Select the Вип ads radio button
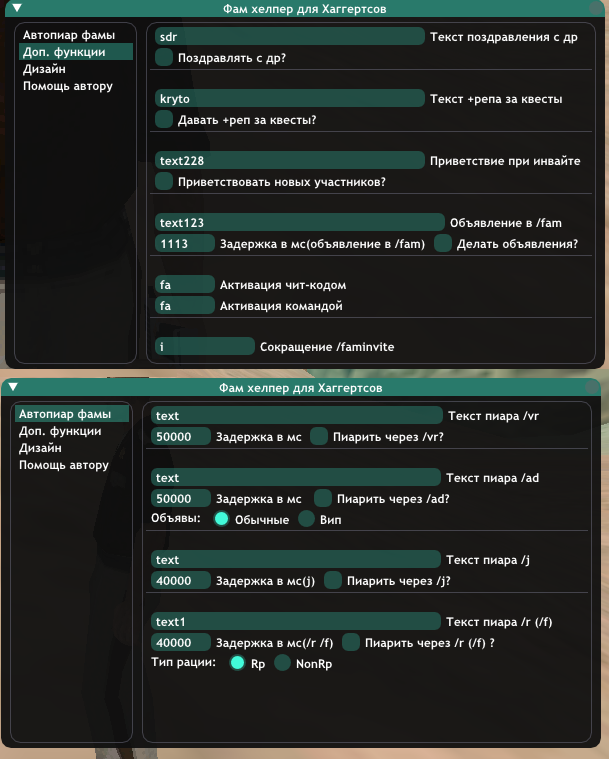Image resolution: width=609 pixels, height=759 pixels. point(306,518)
